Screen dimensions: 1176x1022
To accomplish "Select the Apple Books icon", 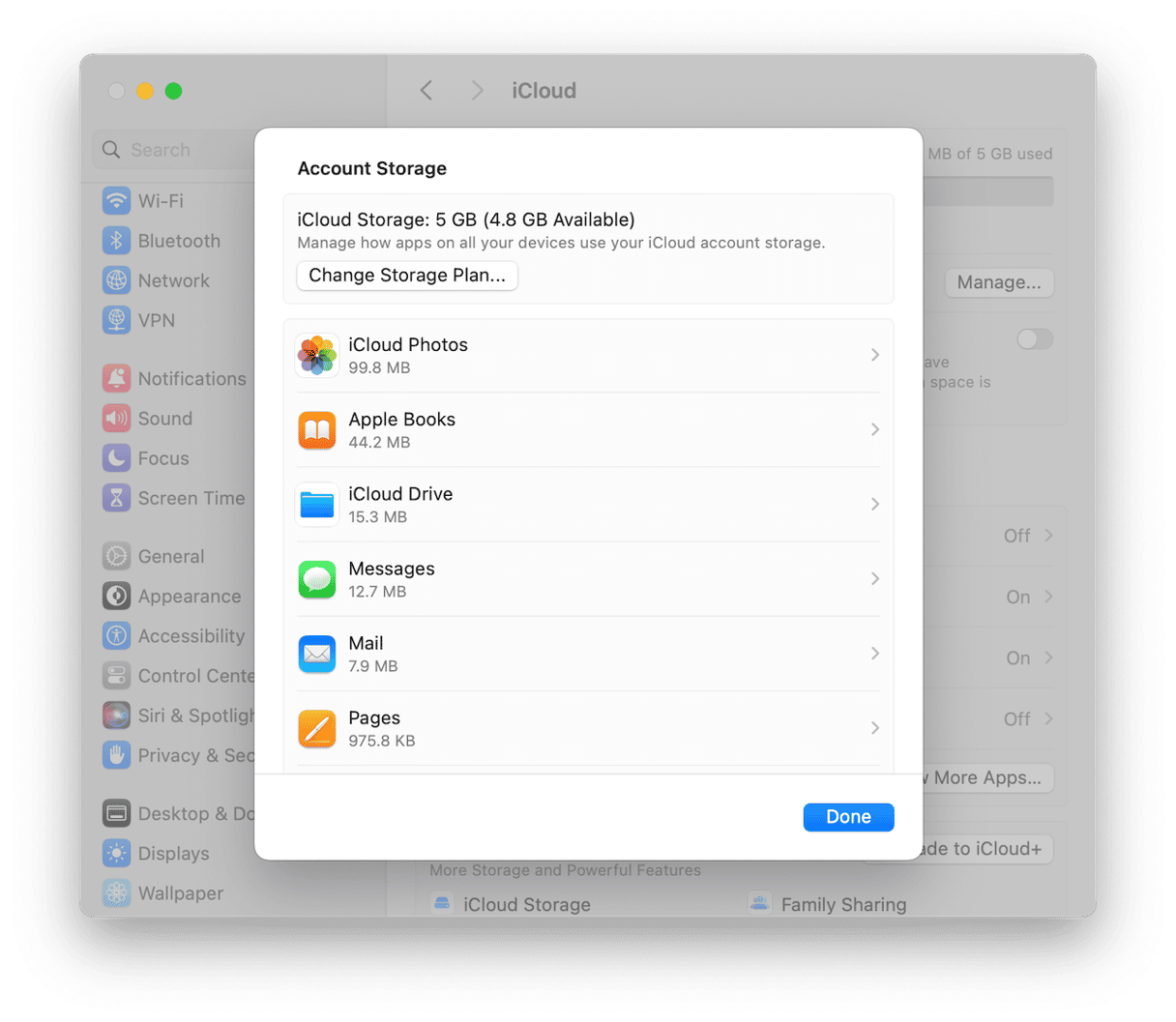I will click(317, 429).
